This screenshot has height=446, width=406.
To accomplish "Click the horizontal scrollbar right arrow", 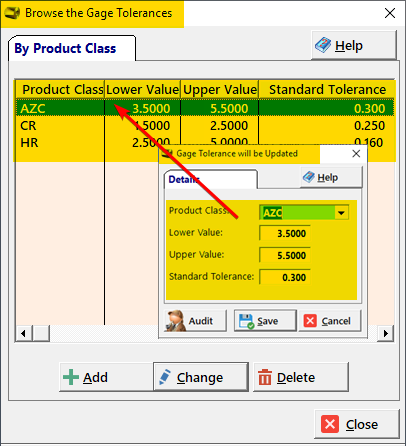I will pyautogui.click(x=386, y=333).
